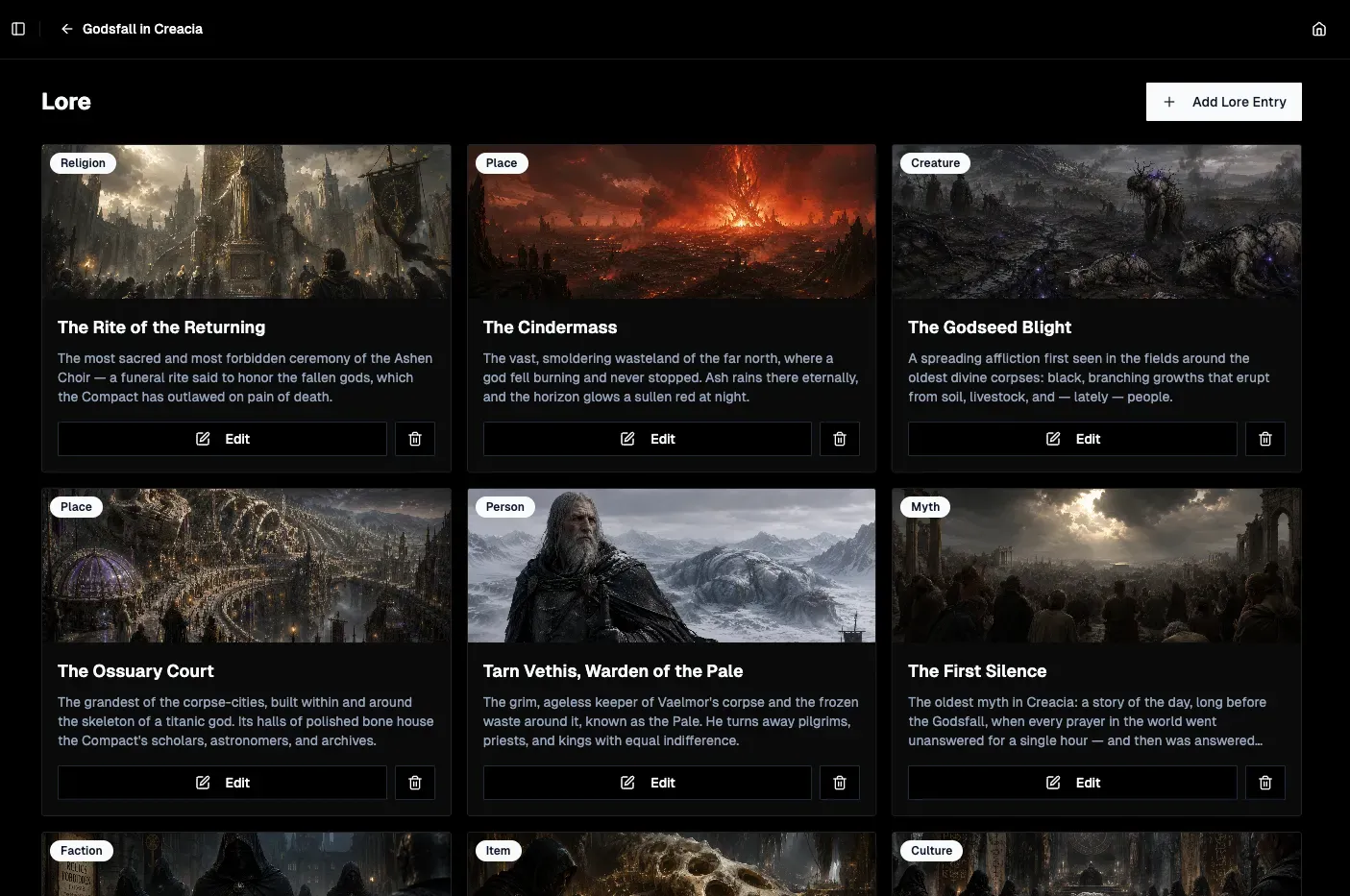
Task: Open the home icon in the header
Action: (1319, 29)
